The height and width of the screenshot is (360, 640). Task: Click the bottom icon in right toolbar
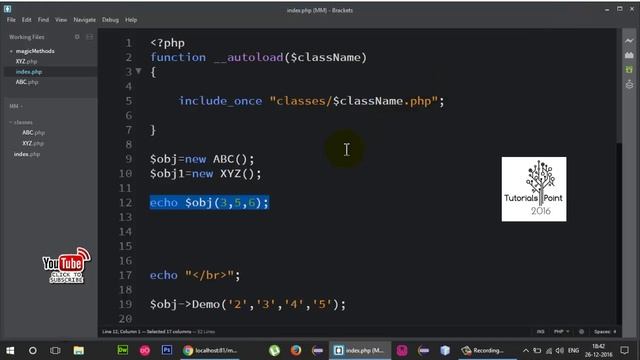(629, 84)
